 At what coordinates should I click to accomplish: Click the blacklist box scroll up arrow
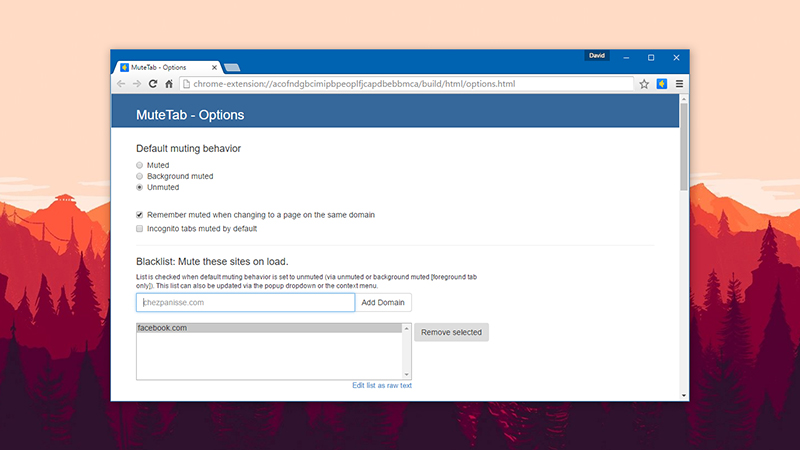click(407, 329)
